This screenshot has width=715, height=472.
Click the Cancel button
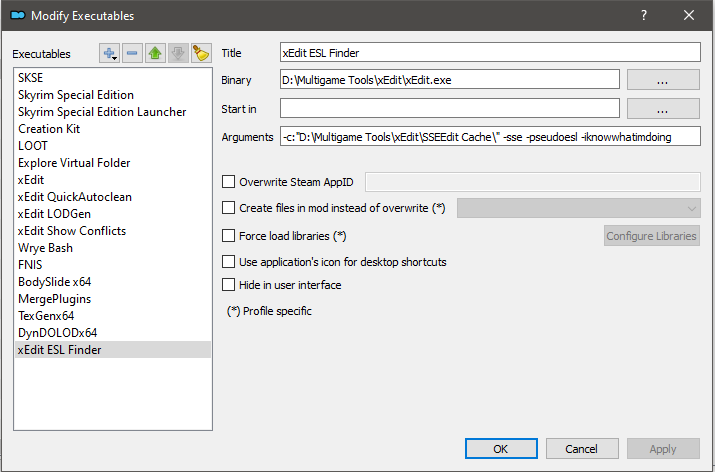(579, 449)
